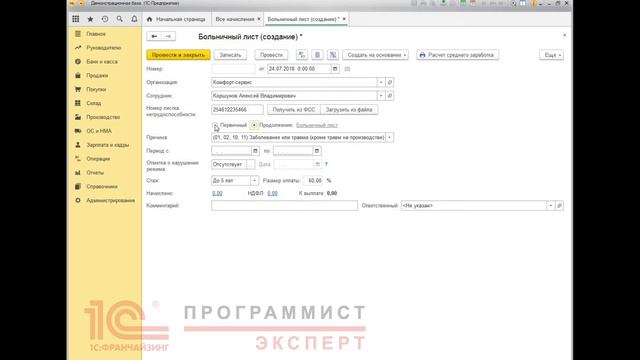Screen dimensions: 640x360
Task: Open calendar for Период с date
Action: (255, 151)
